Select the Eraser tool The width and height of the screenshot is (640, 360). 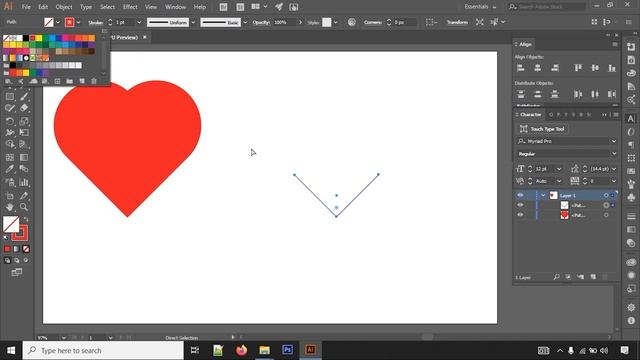tap(24, 108)
